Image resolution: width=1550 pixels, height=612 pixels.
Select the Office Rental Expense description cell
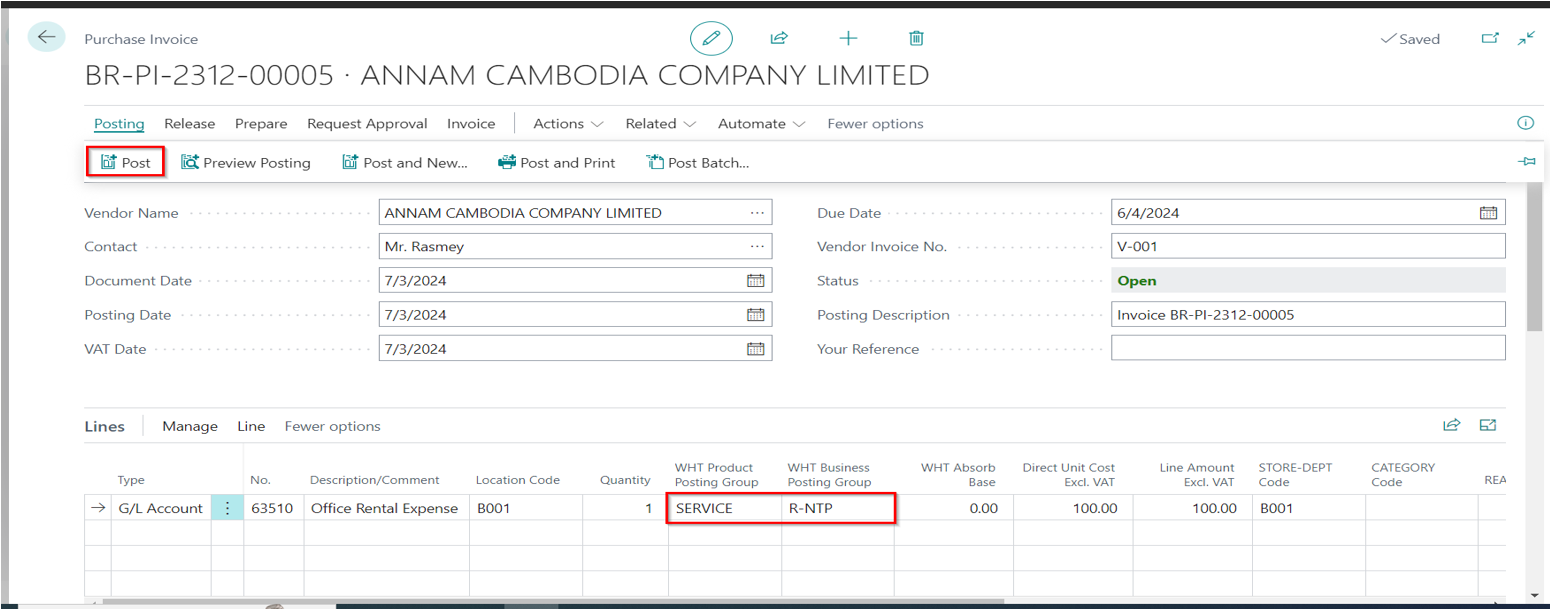point(385,508)
